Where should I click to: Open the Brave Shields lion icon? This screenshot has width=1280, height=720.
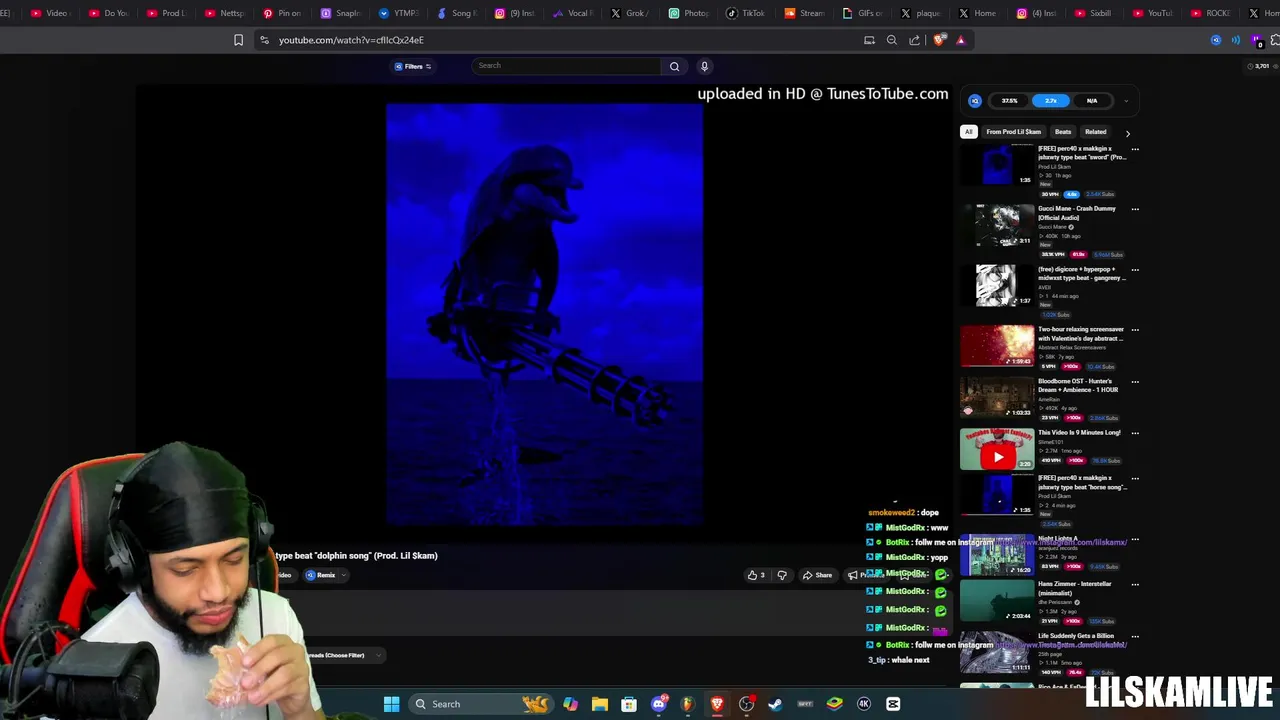tap(938, 40)
